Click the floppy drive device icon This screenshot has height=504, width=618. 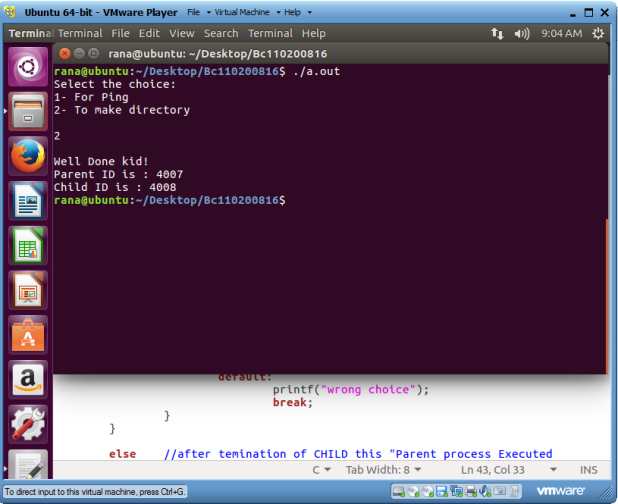pos(442,491)
